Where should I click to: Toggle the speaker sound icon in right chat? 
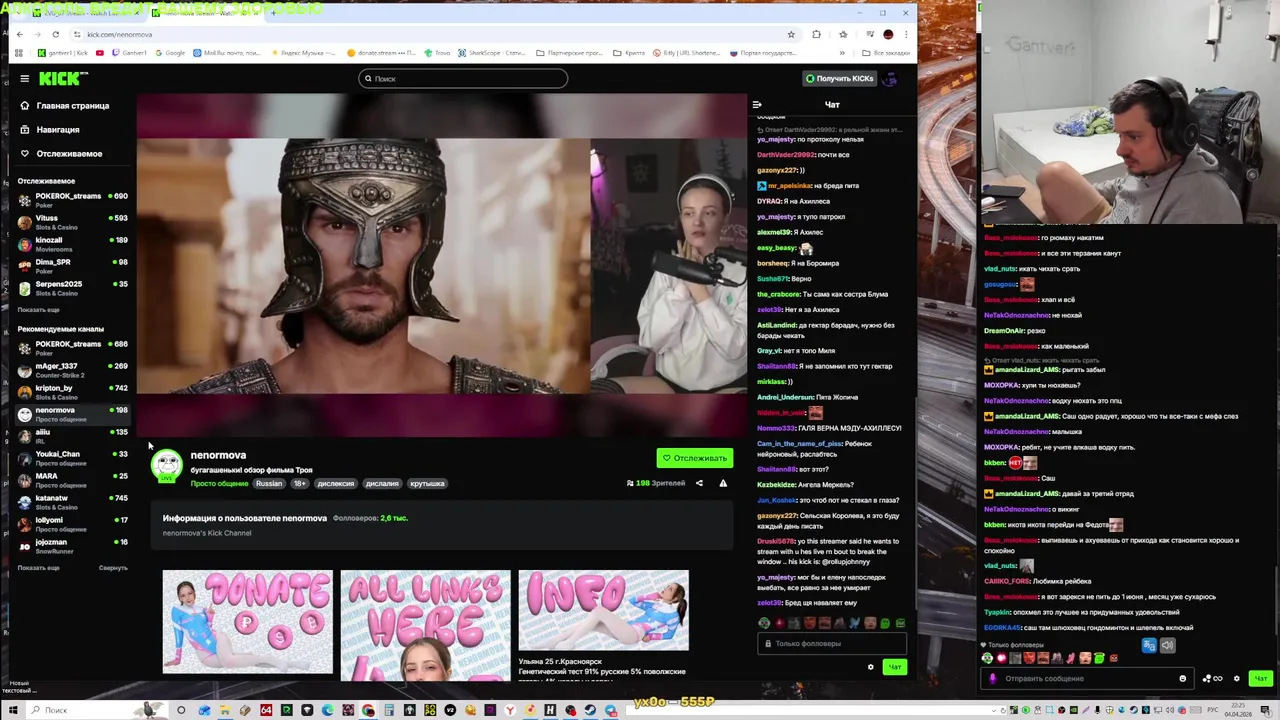click(x=1167, y=645)
